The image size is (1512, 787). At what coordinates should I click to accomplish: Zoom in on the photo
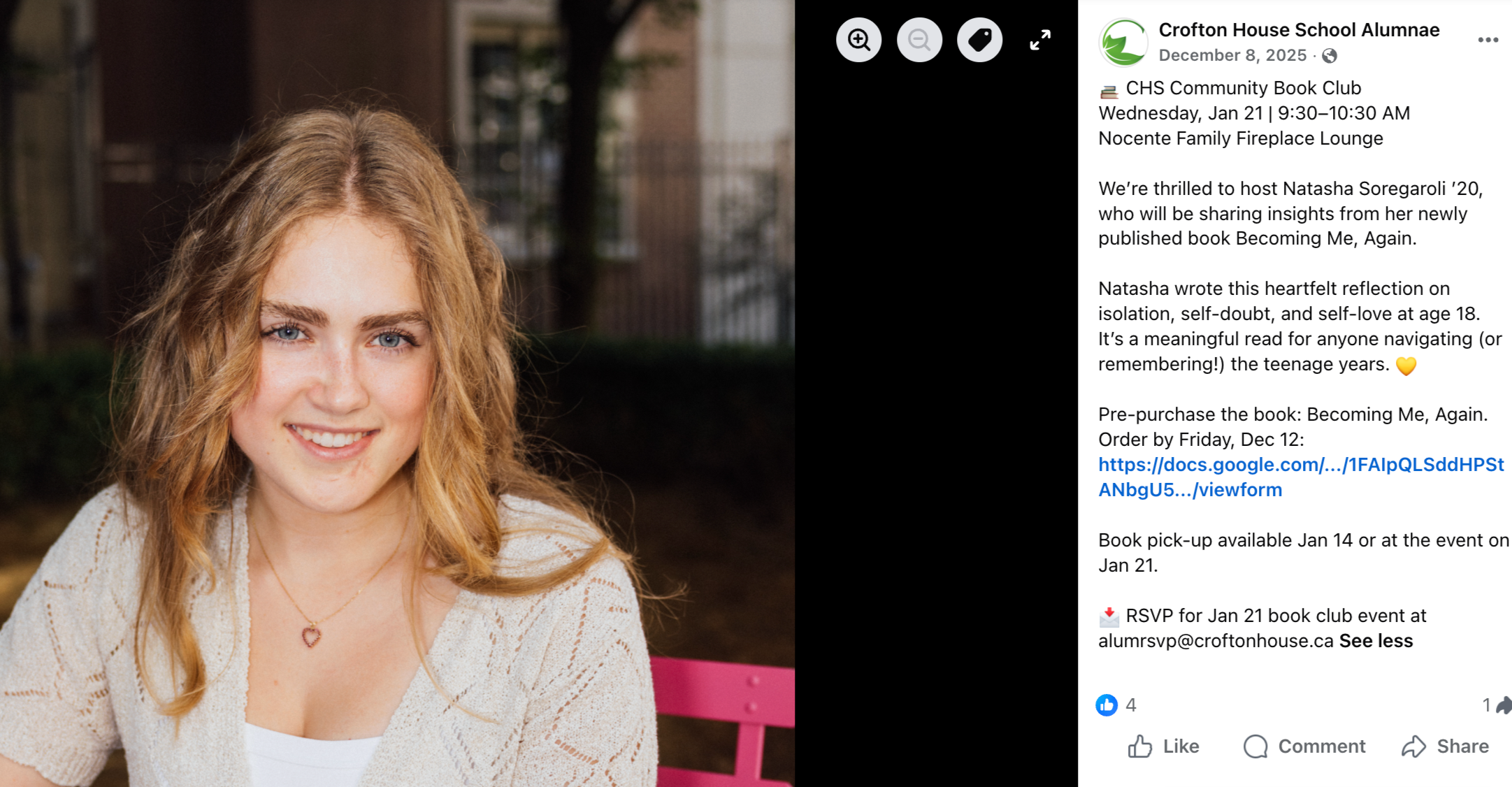(858, 40)
